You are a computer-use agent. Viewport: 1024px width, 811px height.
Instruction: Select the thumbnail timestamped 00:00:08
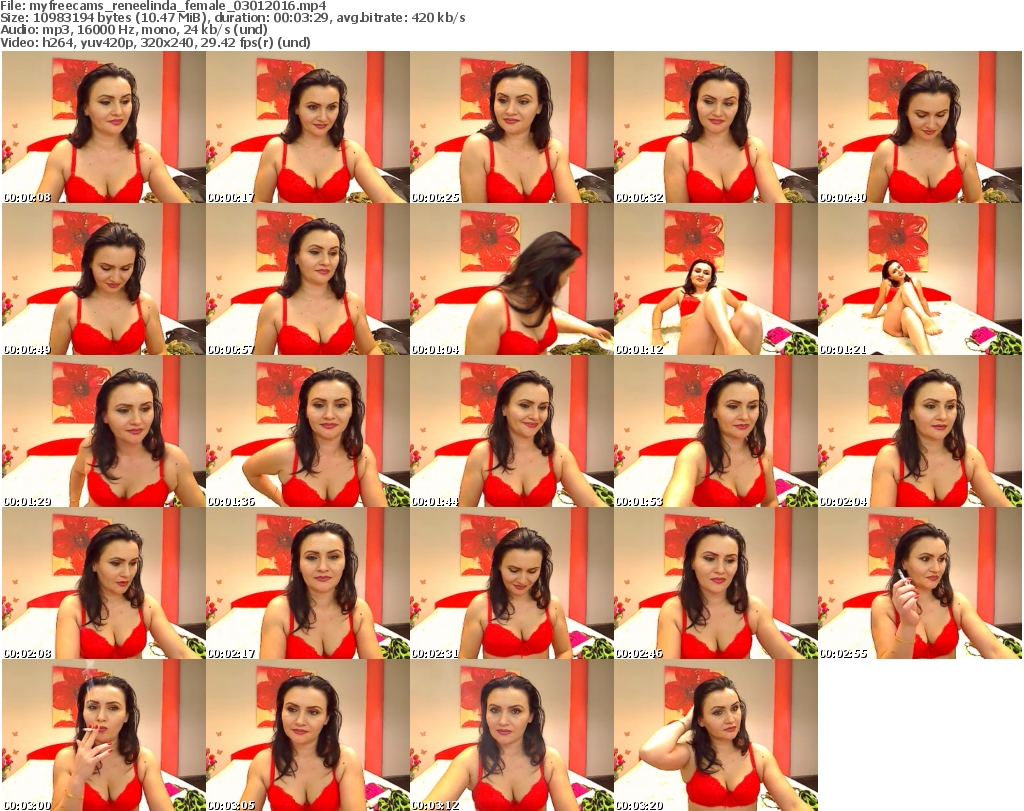(104, 127)
